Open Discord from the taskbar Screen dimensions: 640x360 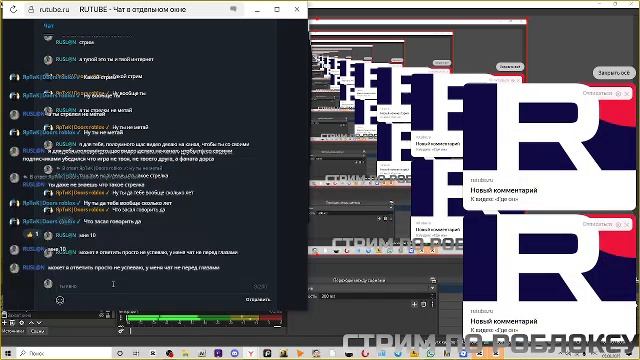point(235,353)
